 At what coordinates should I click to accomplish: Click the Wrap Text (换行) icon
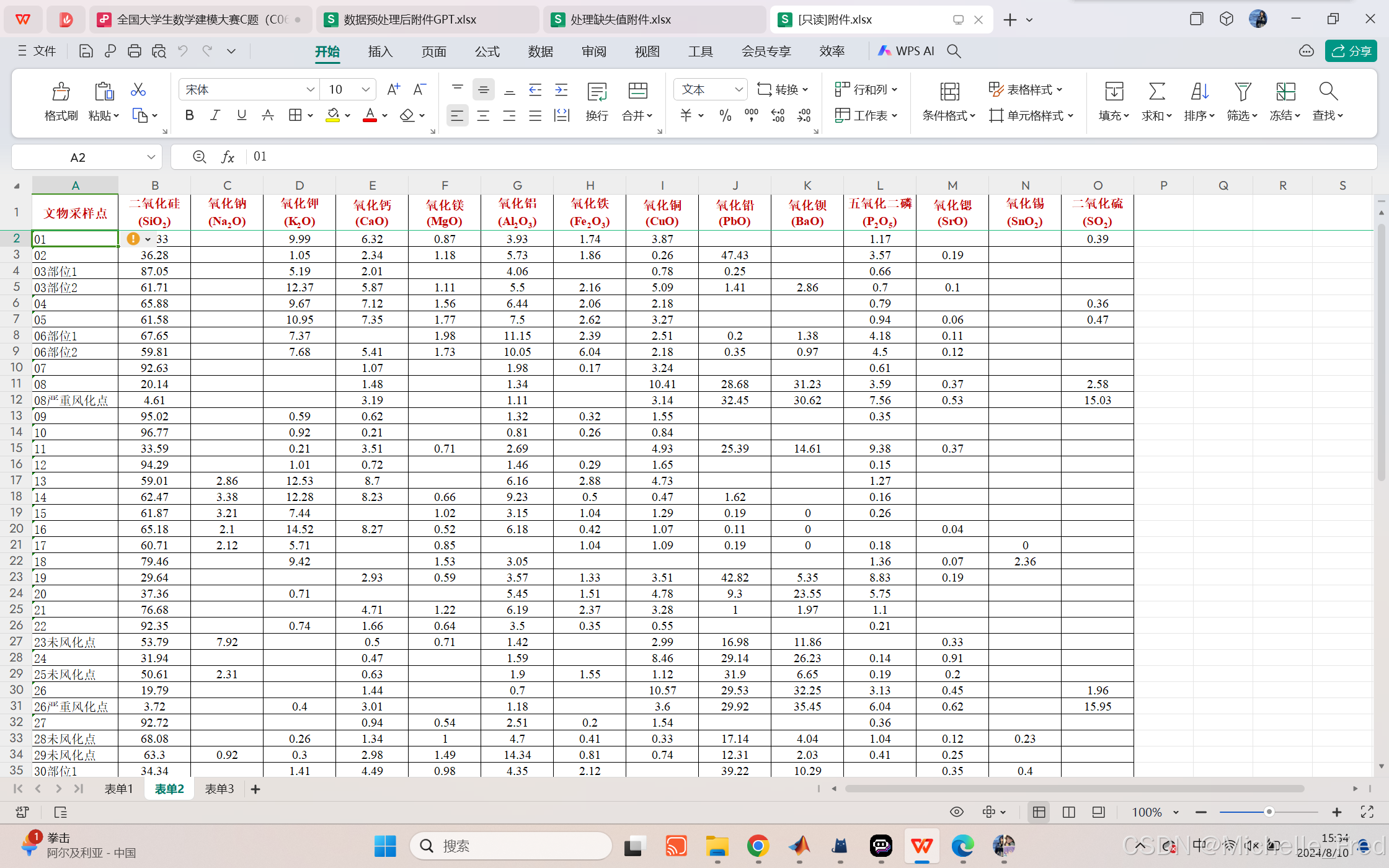(597, 92)
